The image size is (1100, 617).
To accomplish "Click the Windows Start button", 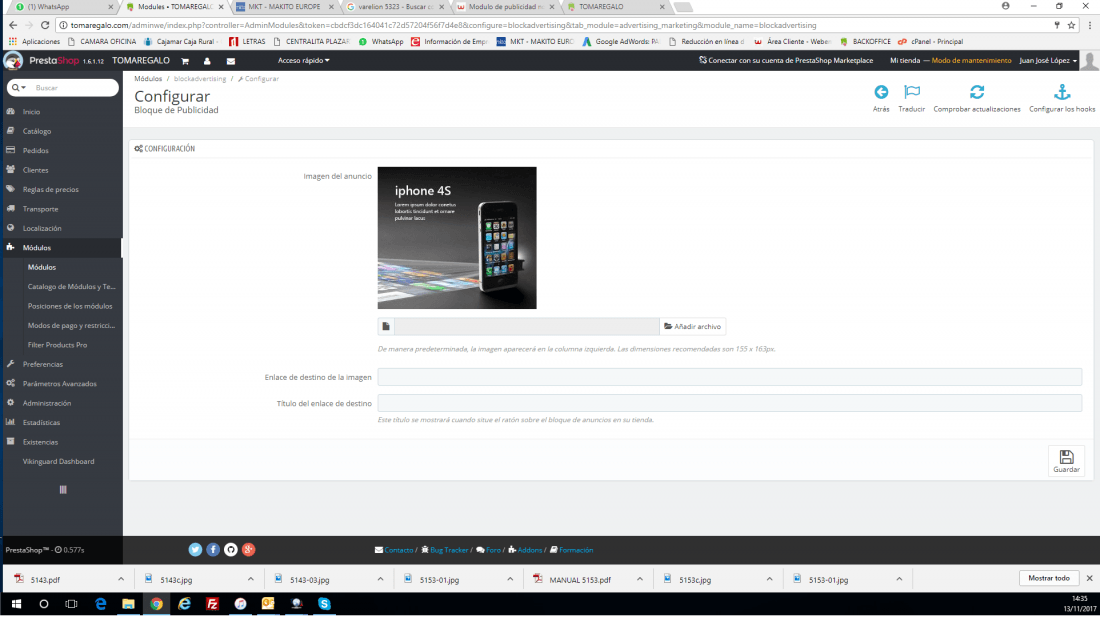I will (x=16, y=604).
